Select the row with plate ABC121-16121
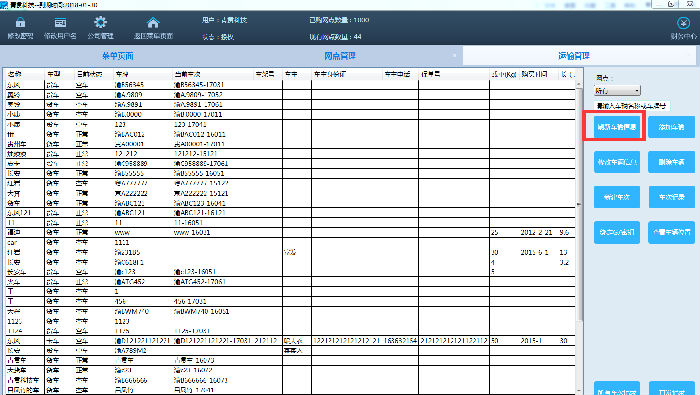Screen dimensions: 700x395 pos(290,213)
